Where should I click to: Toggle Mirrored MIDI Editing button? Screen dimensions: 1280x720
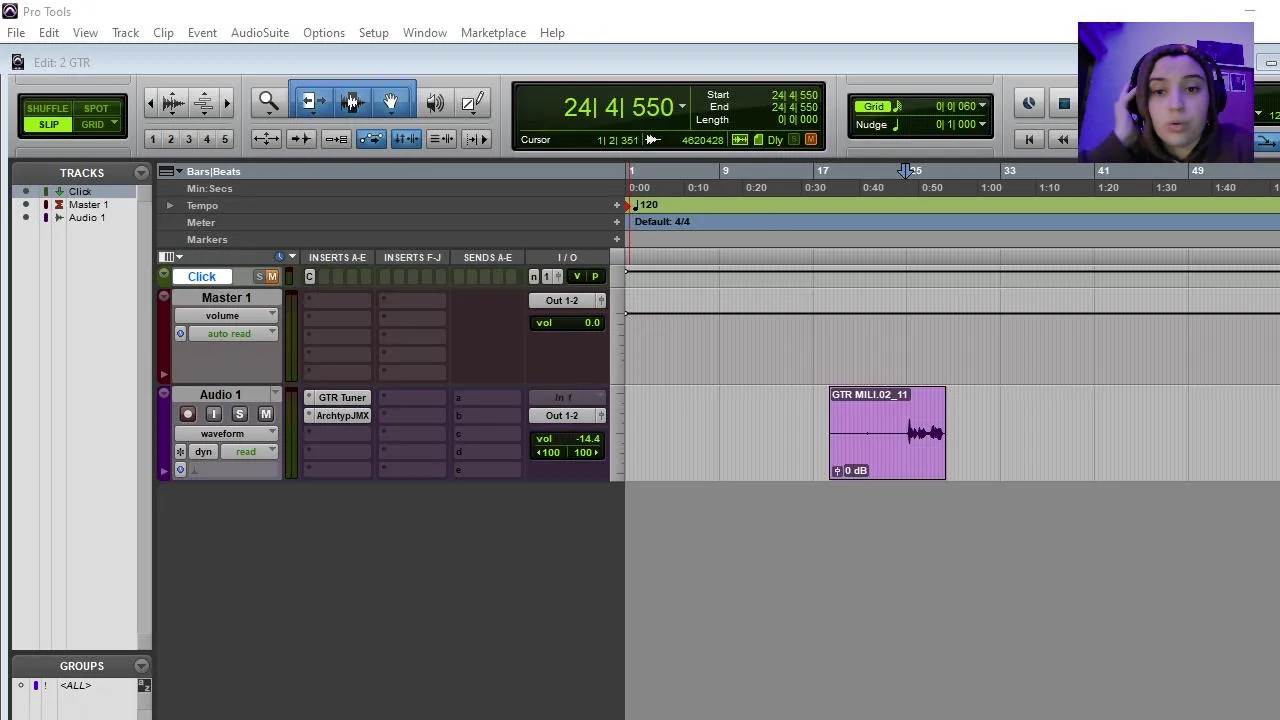pyautogui.click(x=336, y=139)
